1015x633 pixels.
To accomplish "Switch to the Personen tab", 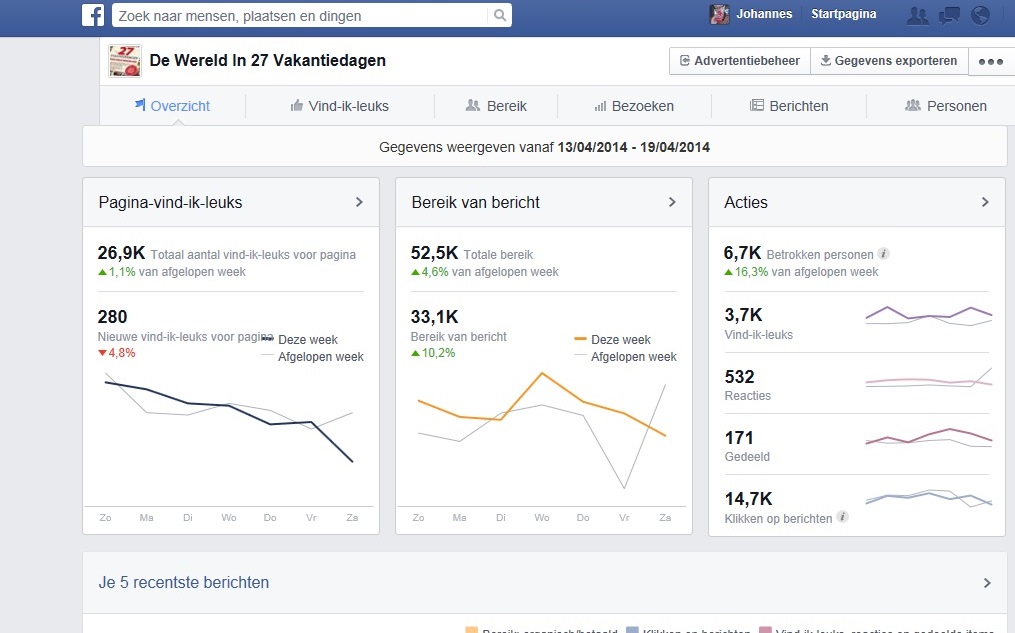I will (x=946, y=106).
